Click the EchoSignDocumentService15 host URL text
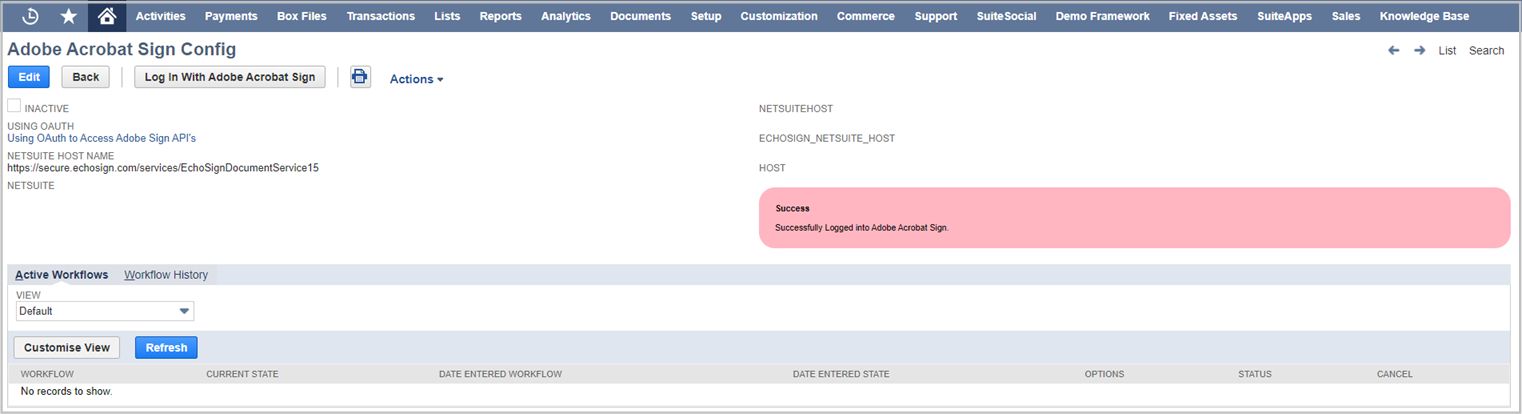This screenshot has width=1522, height=414. point(163,168)
